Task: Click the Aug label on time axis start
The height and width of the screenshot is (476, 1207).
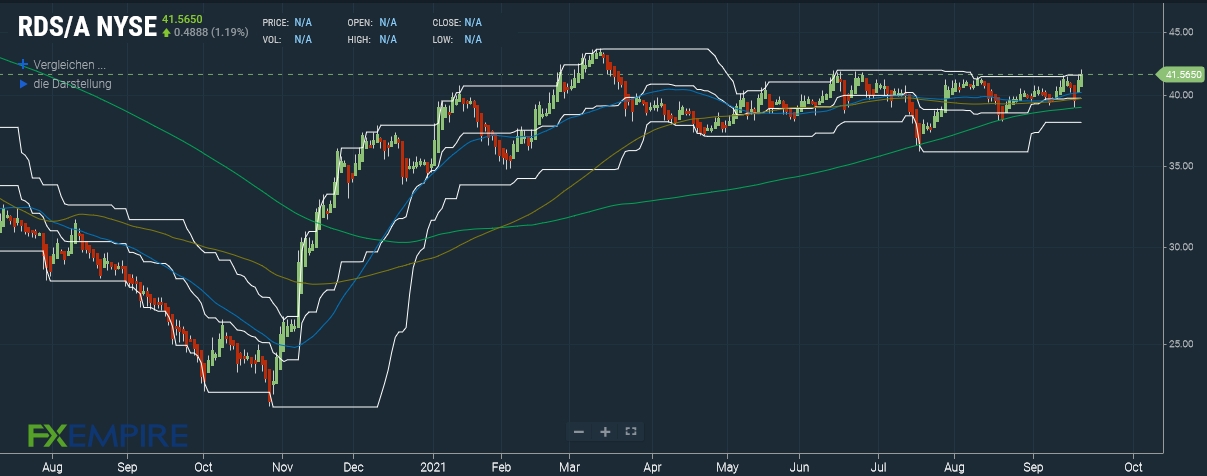Action: (54, 467)
